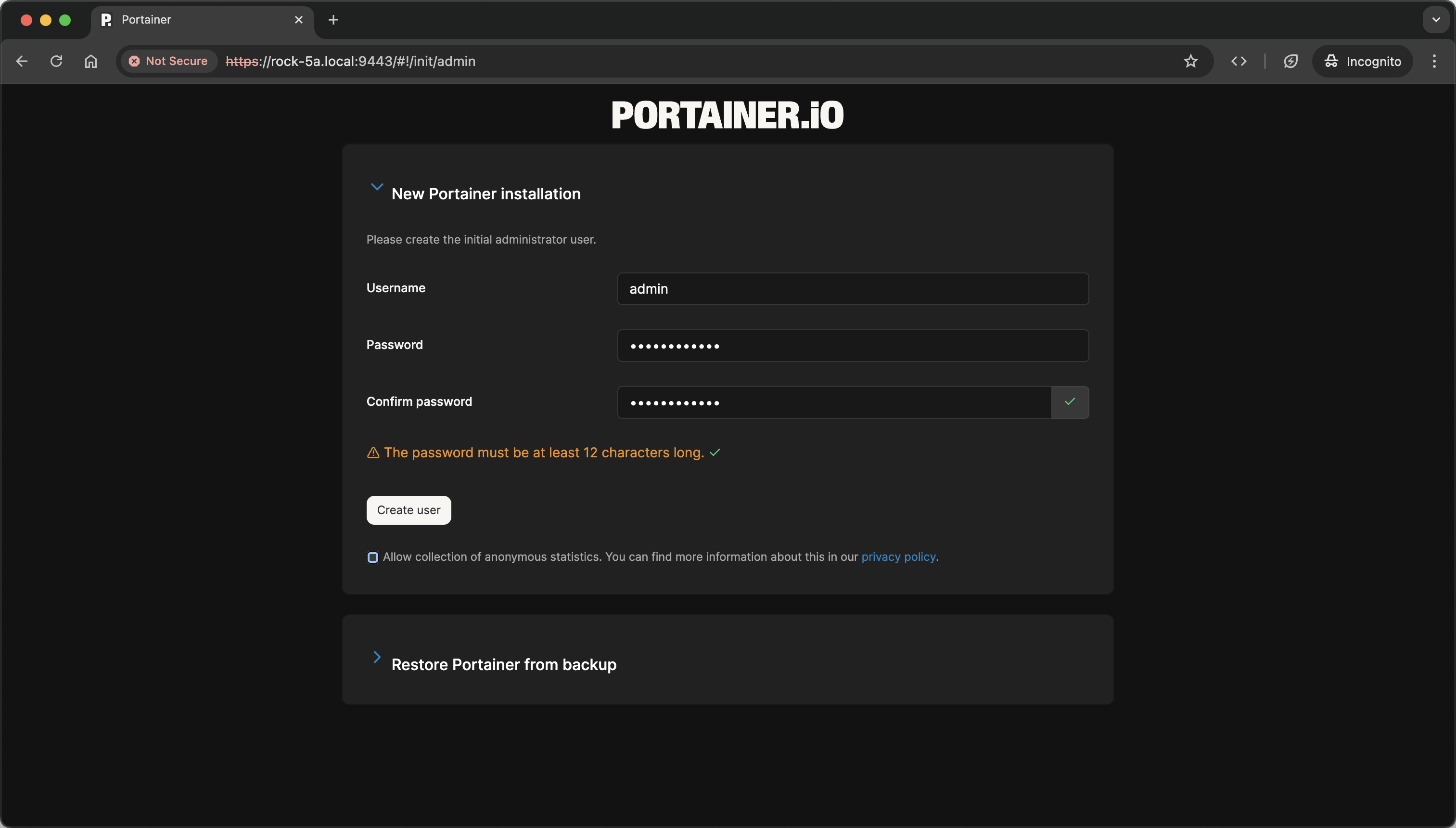Collapse the New Portainer installation section
The height and width of the screenshot is (828, 1456).
tap(377, 186)
